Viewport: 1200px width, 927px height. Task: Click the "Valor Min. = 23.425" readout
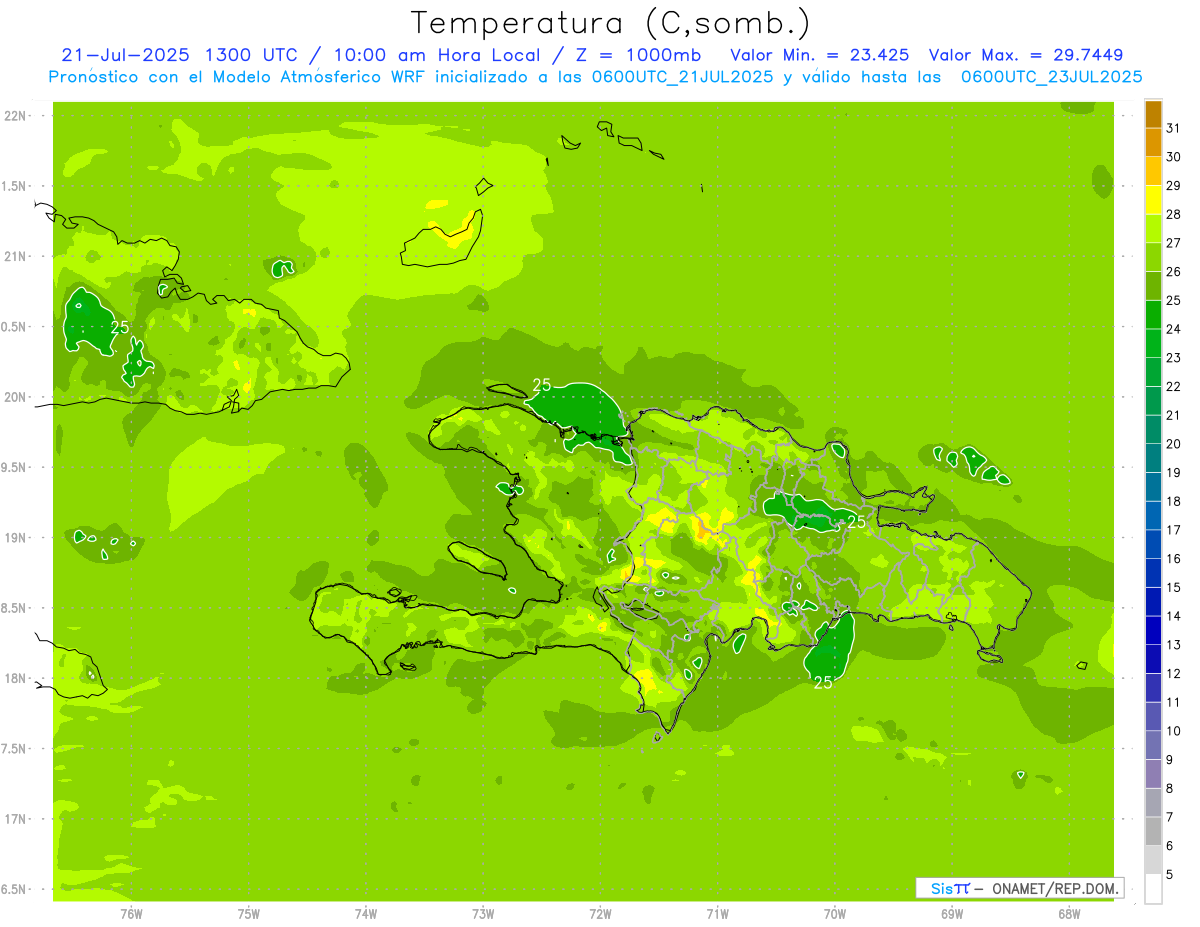pos(820,55)
